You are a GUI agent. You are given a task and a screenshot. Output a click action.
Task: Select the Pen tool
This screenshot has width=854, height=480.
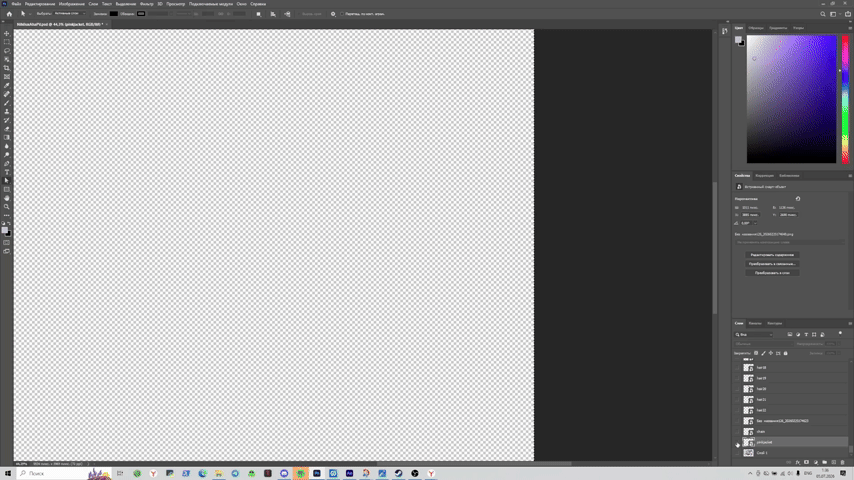(x=7, y=163)
